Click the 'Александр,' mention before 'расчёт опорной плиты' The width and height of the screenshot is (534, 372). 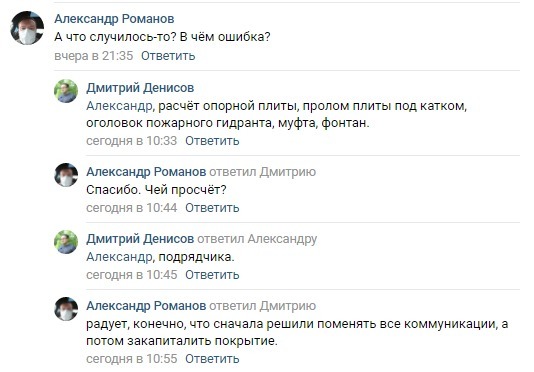tap(121, 106)
